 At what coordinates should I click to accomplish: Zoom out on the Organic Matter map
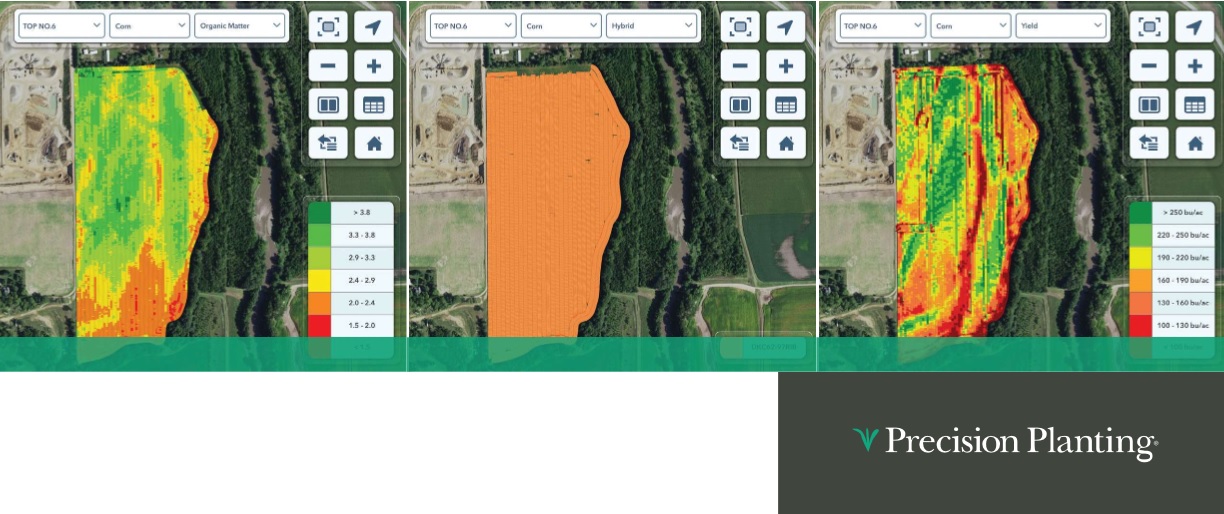(x=328, y=66)
